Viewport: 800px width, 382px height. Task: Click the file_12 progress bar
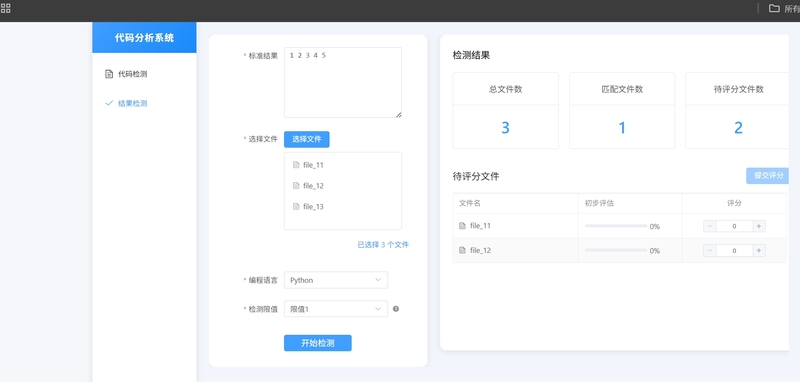tap(616, 250)
